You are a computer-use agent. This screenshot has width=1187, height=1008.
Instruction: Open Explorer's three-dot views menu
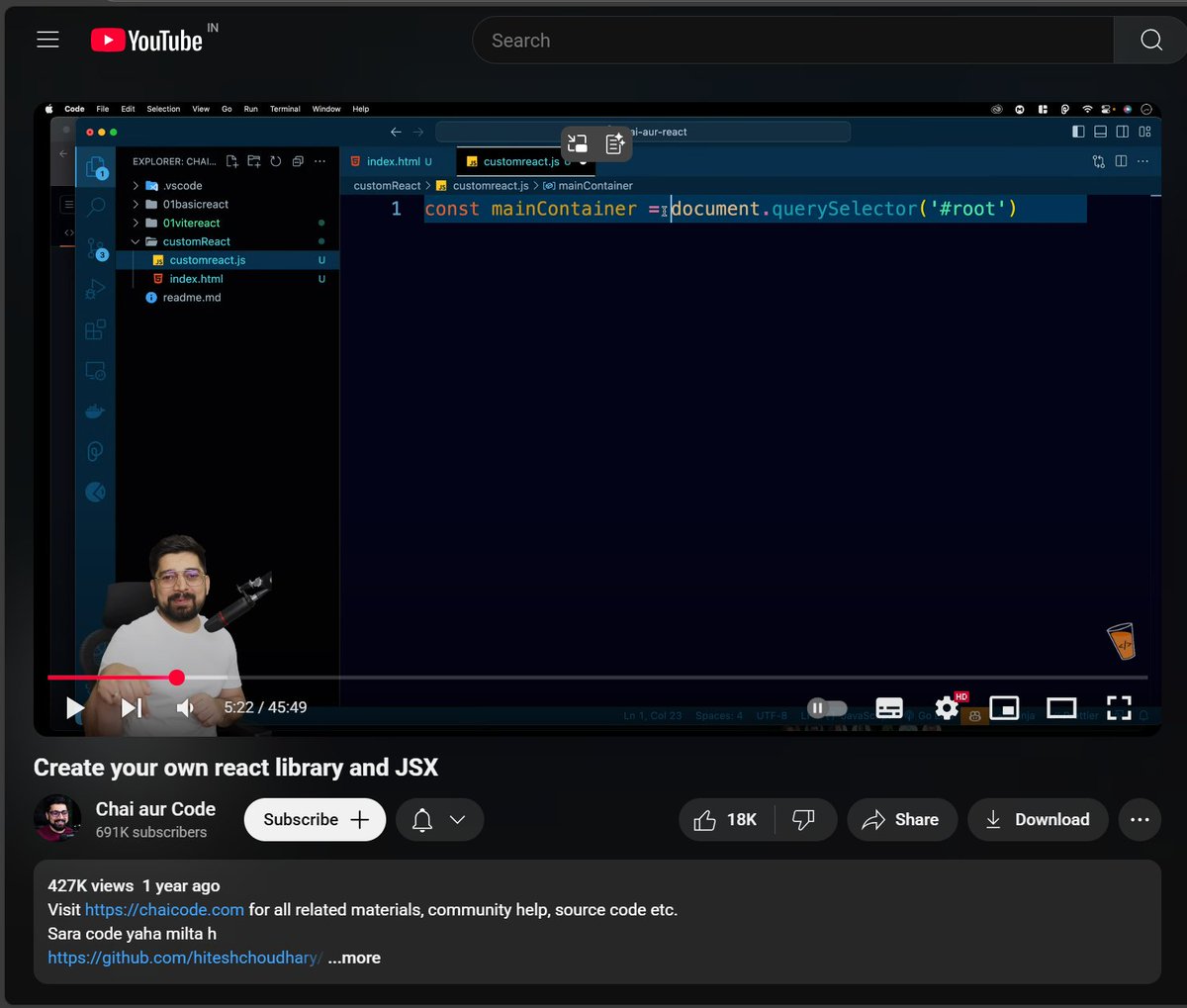coord(320,161)
